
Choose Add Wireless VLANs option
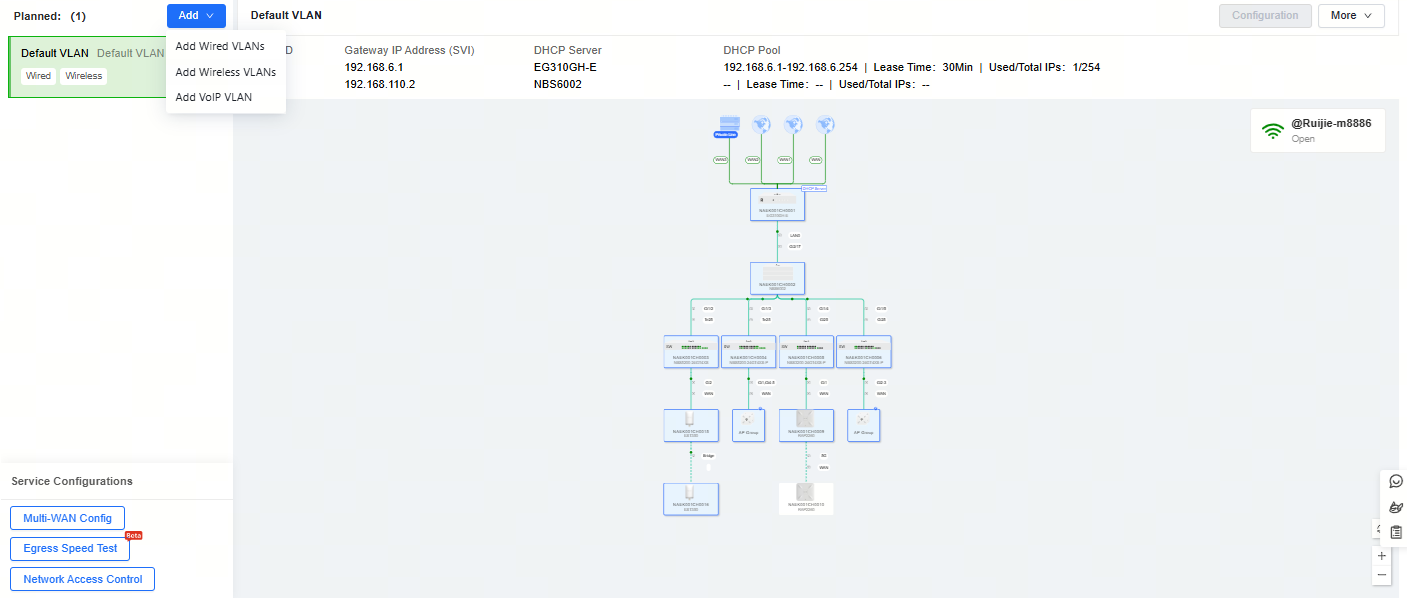[225, 72]
